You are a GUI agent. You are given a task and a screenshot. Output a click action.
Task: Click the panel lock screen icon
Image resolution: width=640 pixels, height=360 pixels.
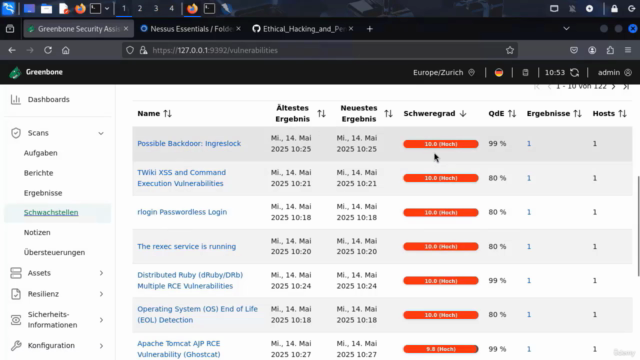click(614, 9)
